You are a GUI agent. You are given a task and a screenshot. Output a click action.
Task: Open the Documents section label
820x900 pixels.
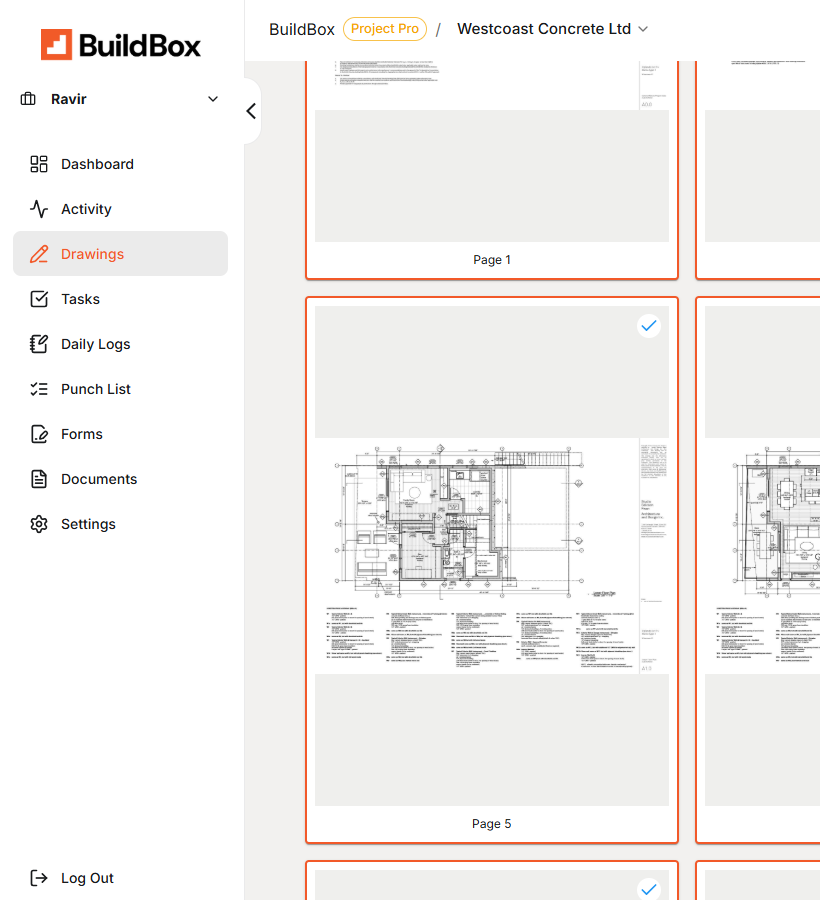(99, 479)
